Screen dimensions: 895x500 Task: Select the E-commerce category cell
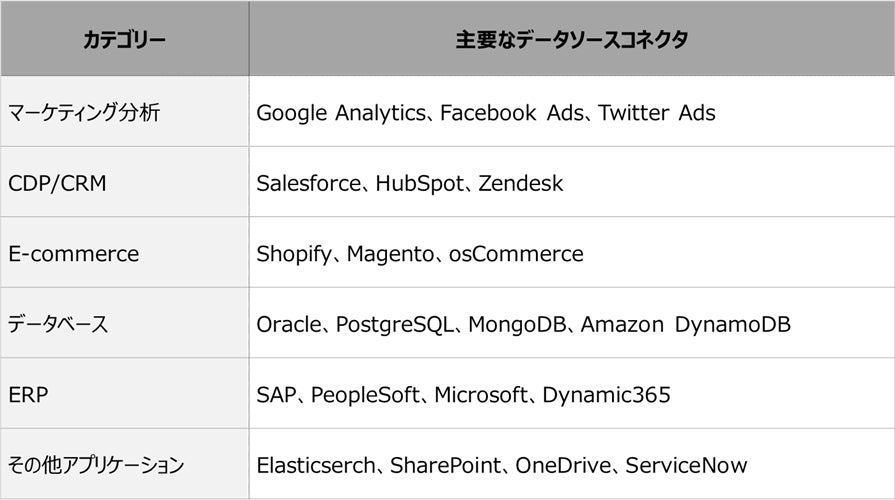pyautogui.click(x=73, y=254)
